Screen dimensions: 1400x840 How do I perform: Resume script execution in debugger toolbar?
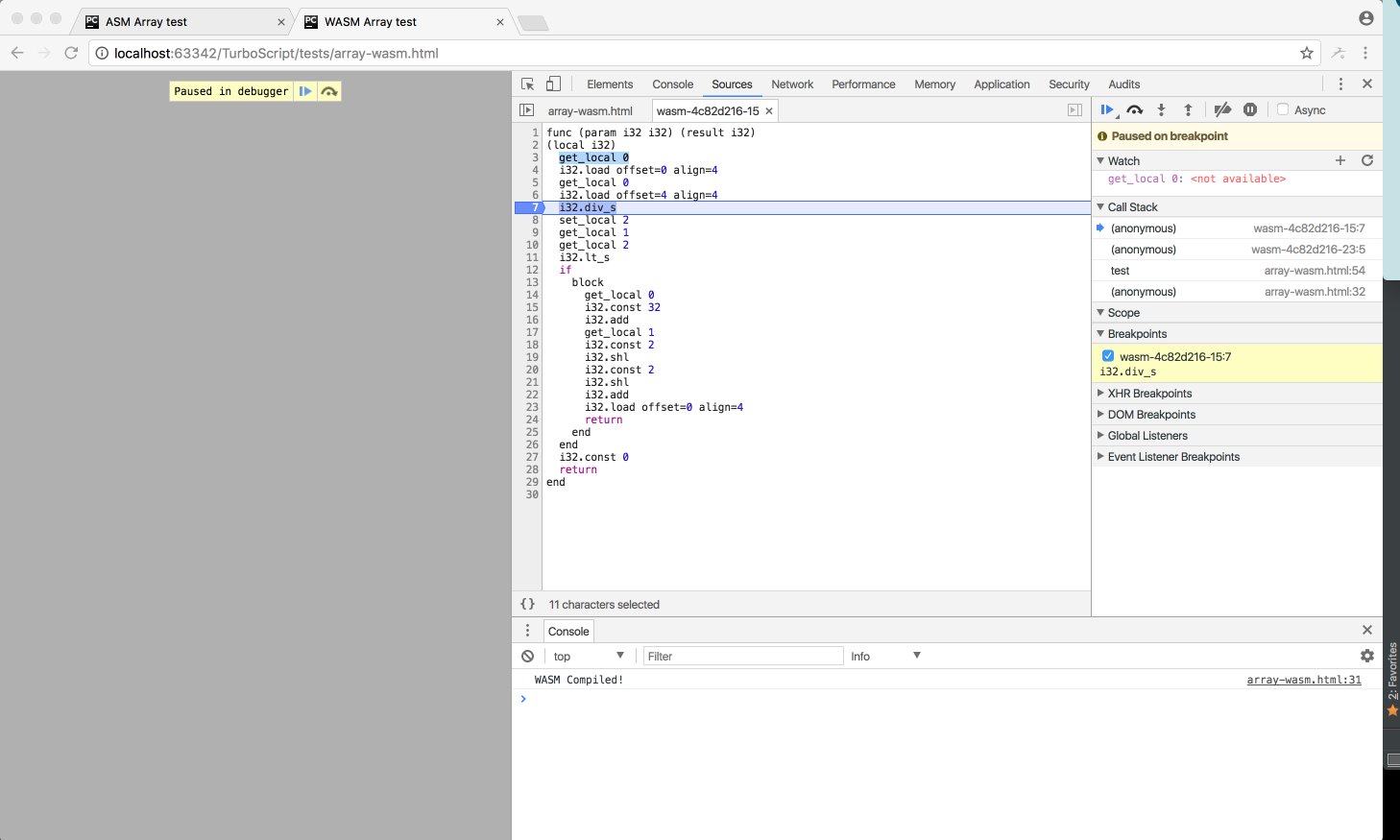click(x=1107, y=110)
